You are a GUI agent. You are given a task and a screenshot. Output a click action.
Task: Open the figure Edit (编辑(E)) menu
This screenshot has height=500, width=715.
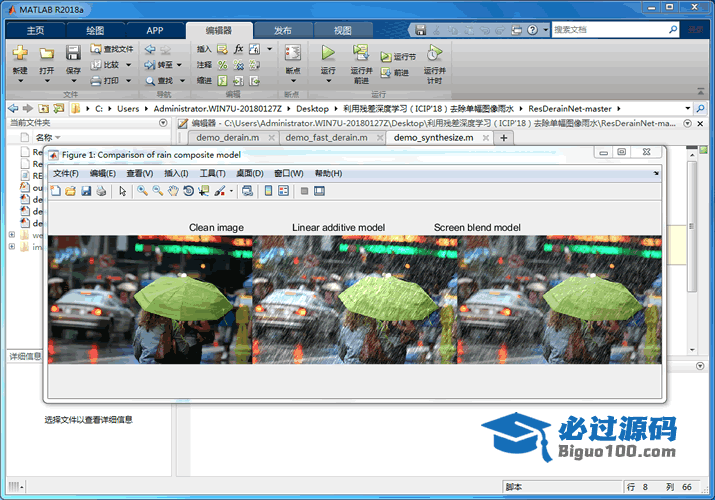103,173
